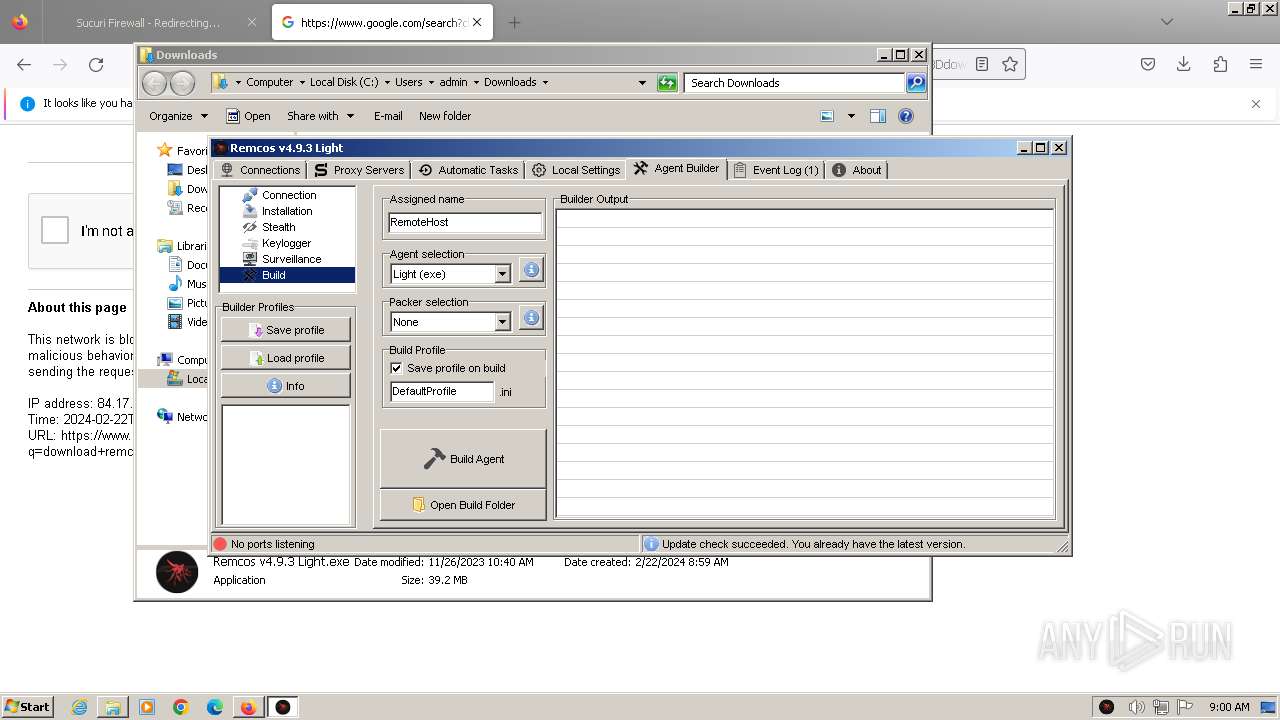Screen dimensions: 1280x720
Task: Click Back button in Downloads window
Action: coord(155,83)
